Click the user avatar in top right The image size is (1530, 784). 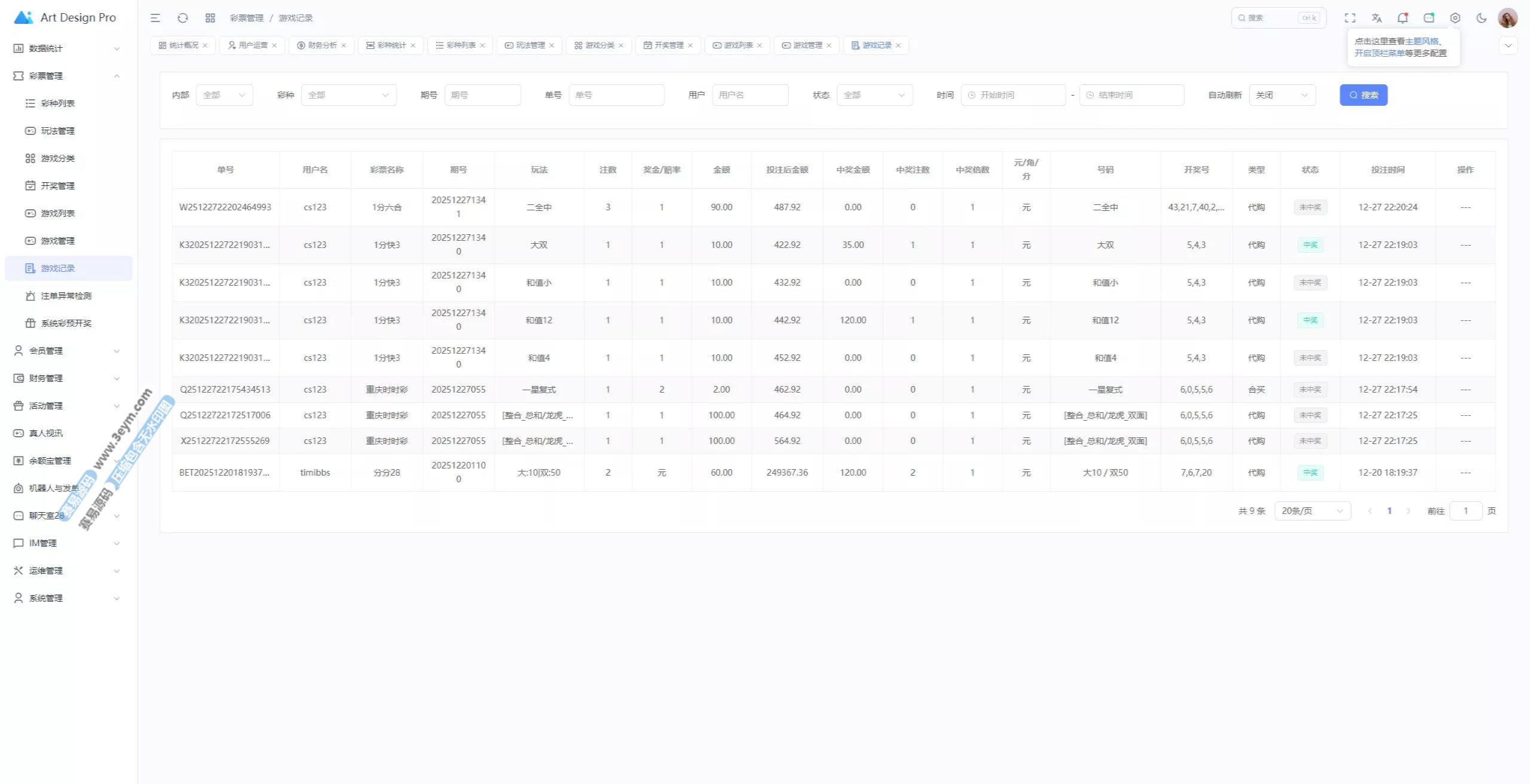click(x=1507, y=18)
